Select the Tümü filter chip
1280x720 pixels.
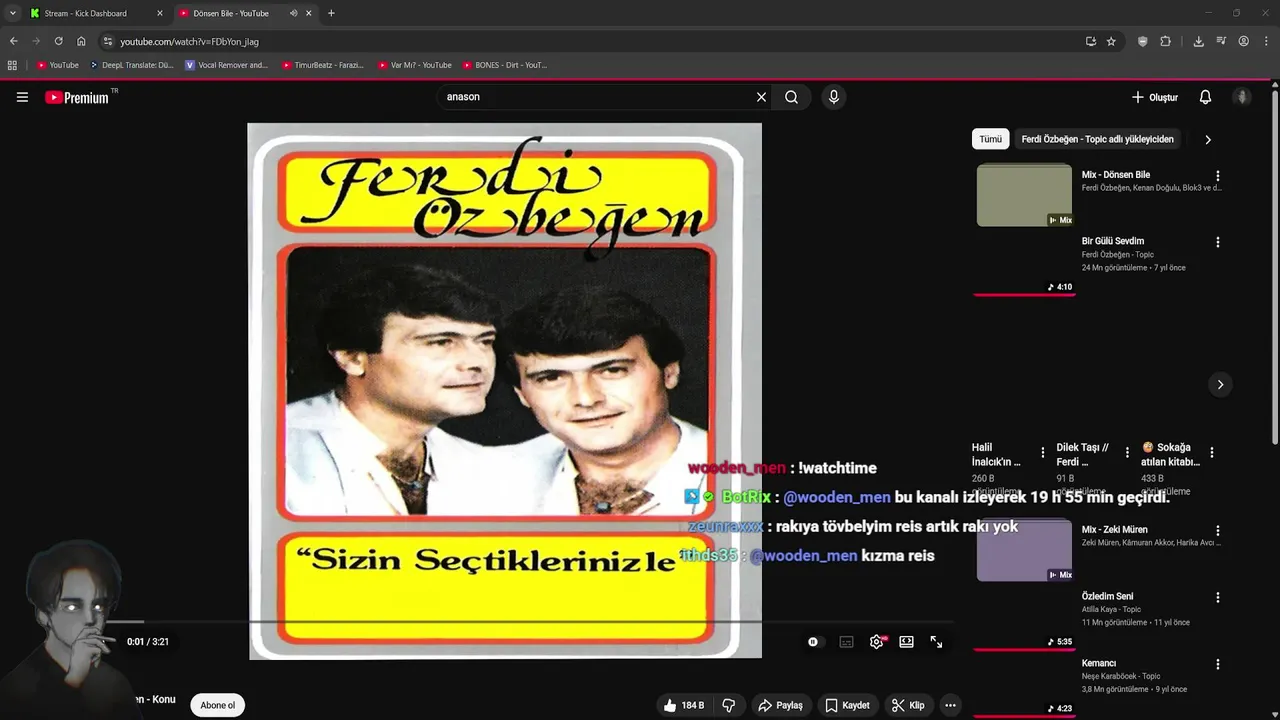[990, 139]
